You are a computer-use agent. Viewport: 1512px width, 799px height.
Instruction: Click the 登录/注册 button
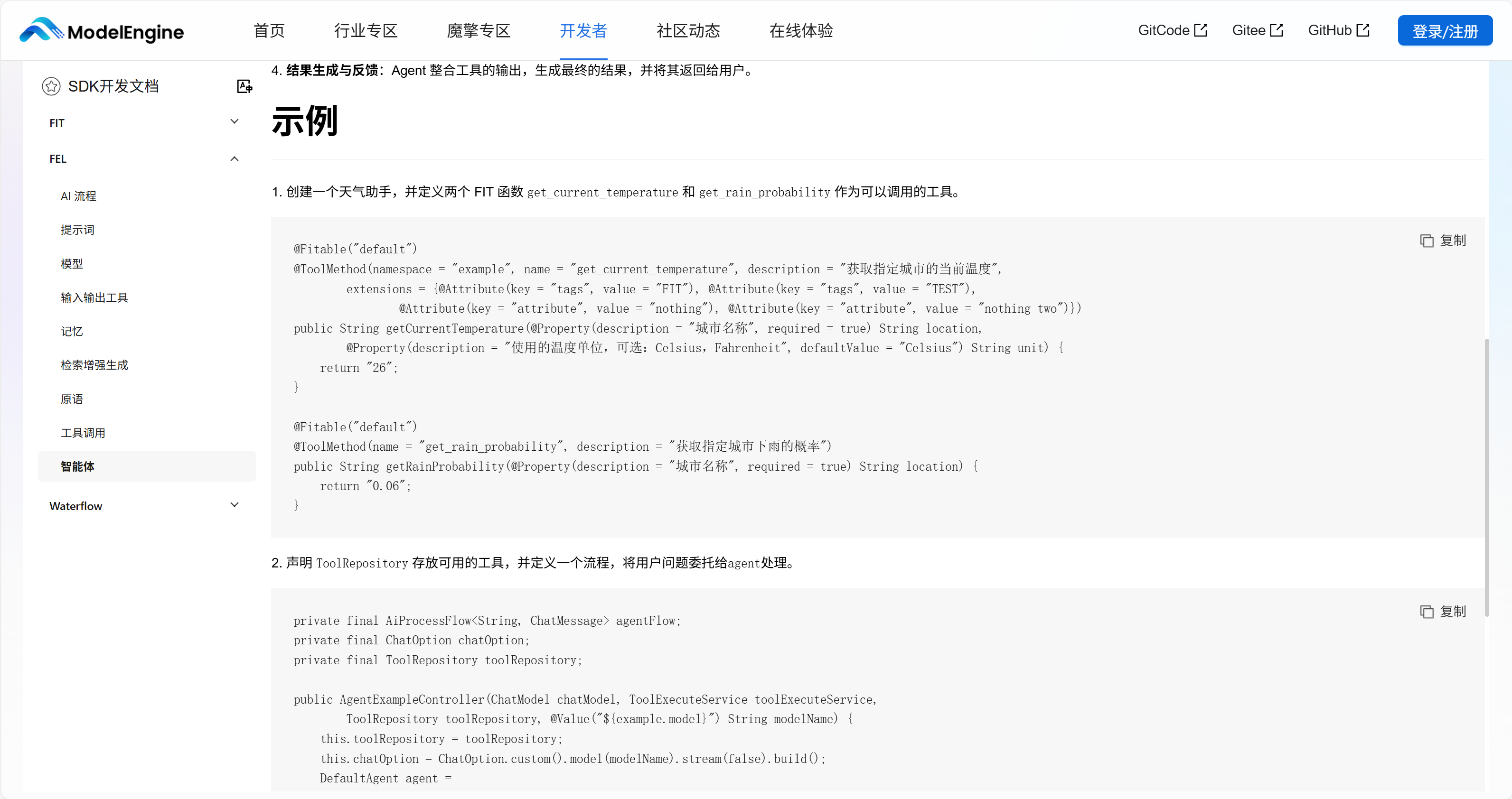pyautogui.click(x=1445, y=30)
